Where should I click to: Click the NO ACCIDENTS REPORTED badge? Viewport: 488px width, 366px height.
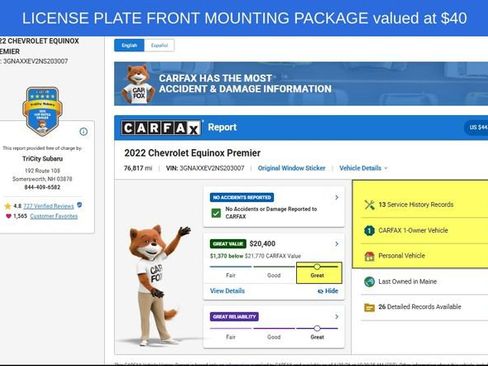242,197
